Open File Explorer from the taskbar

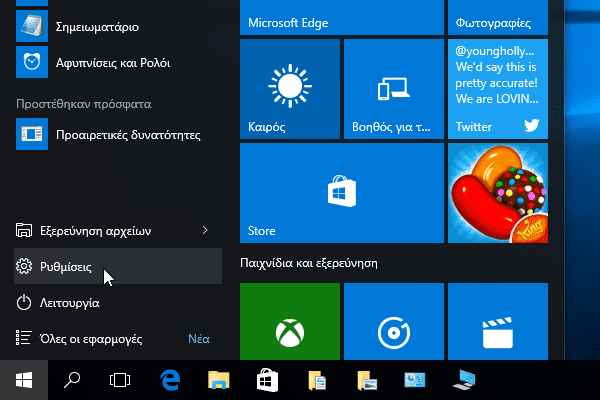coord(218,380)
